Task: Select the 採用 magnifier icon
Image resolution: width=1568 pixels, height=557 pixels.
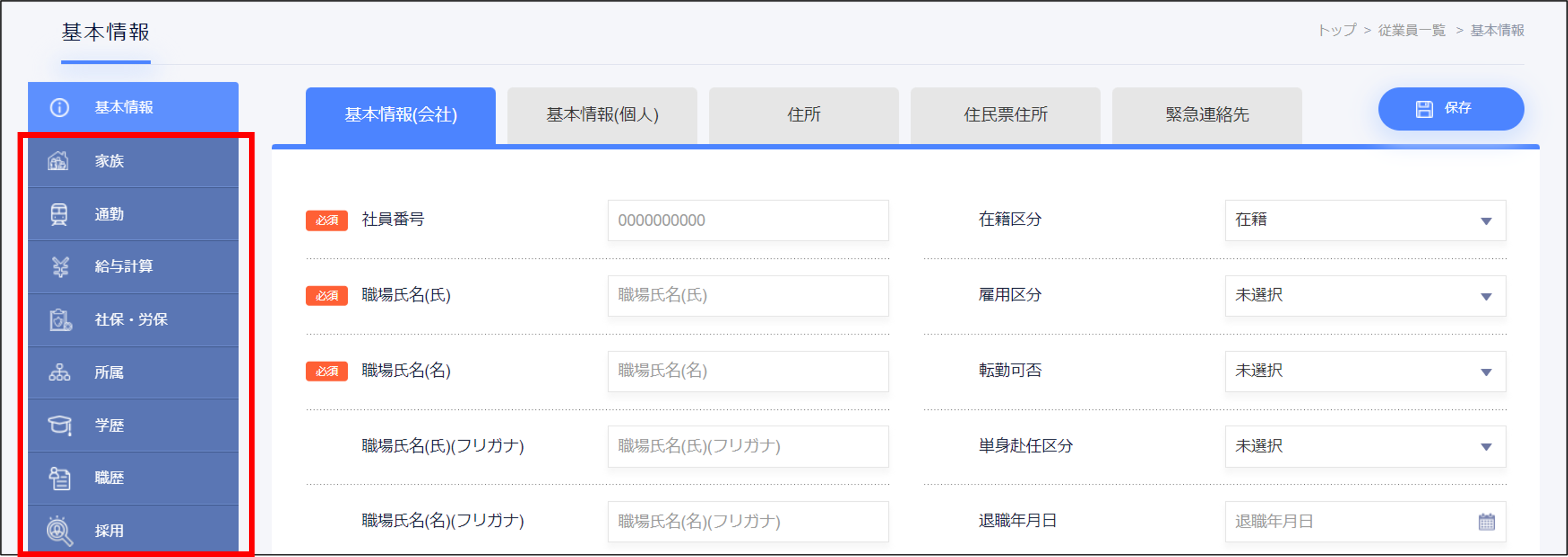Action: tap(59, 531)
